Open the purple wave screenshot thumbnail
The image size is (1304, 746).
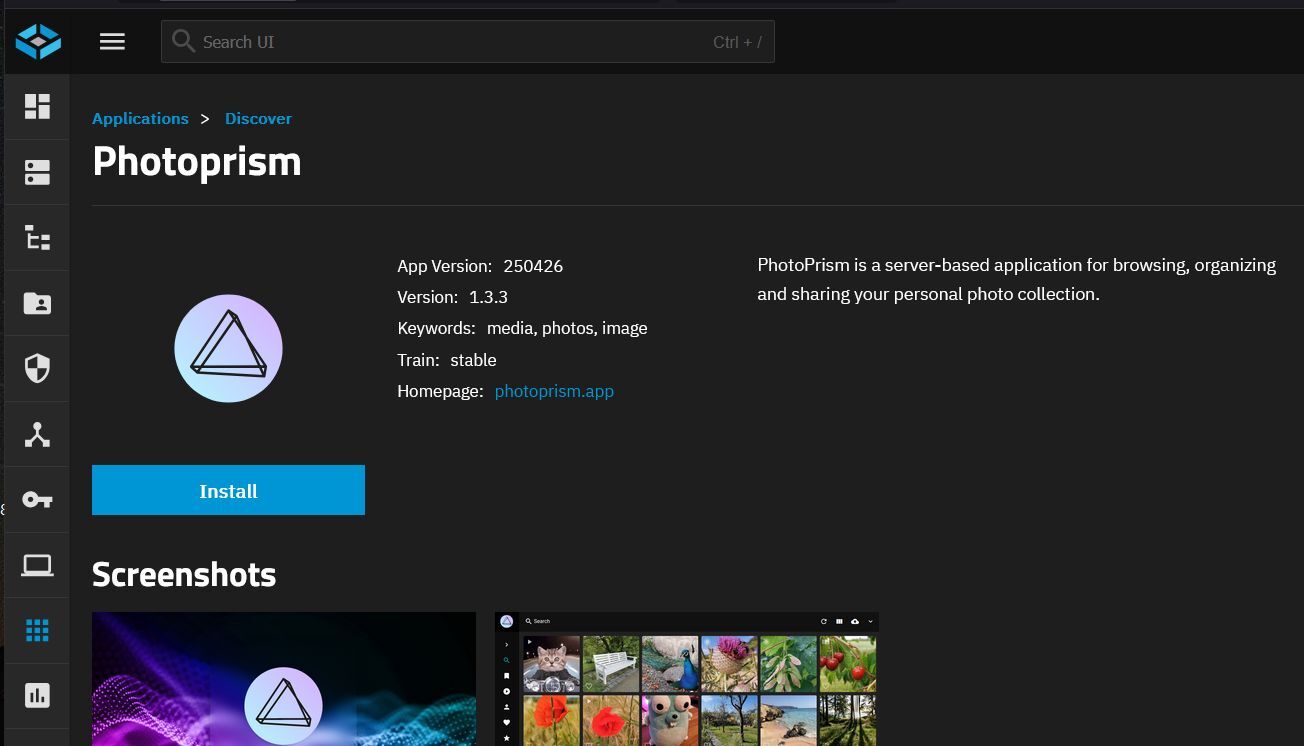(284, 678)
